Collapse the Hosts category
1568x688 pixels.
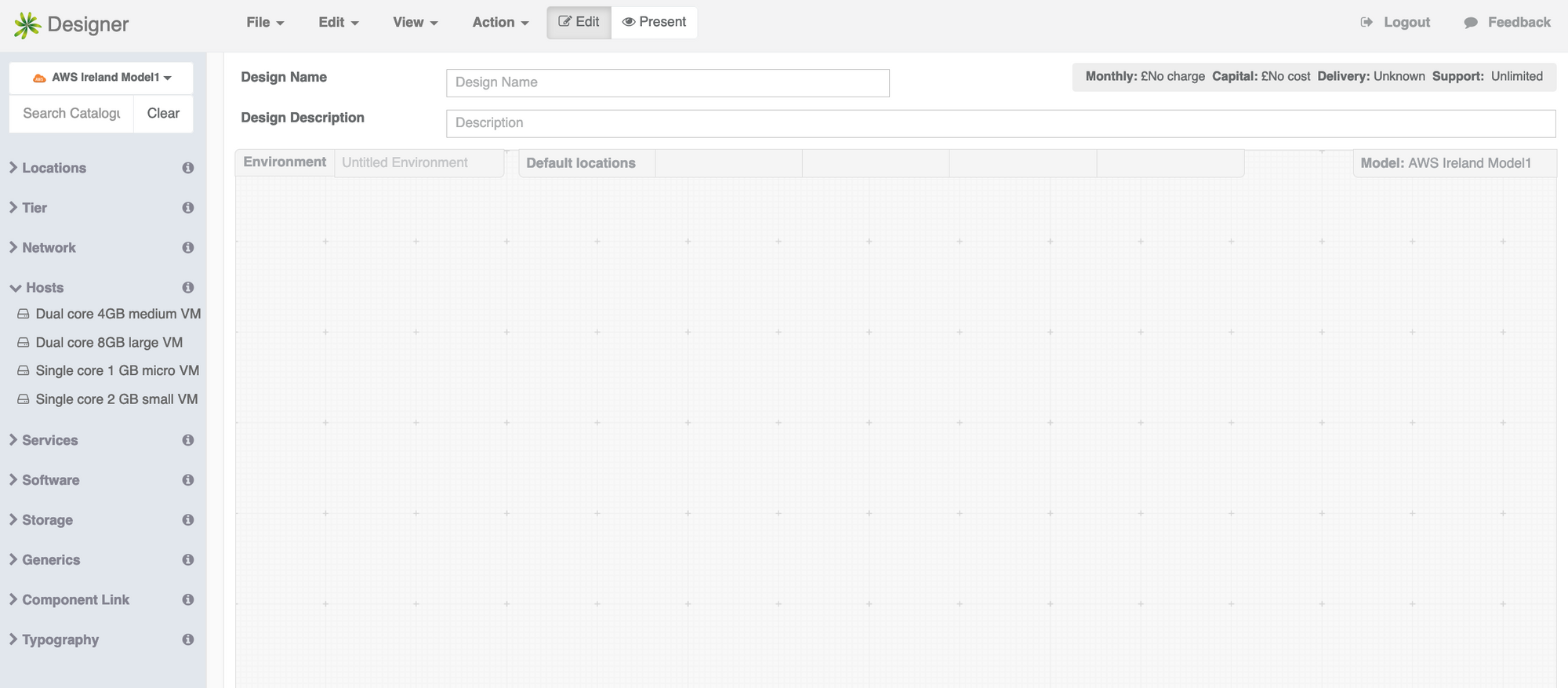tap(37, 288)
